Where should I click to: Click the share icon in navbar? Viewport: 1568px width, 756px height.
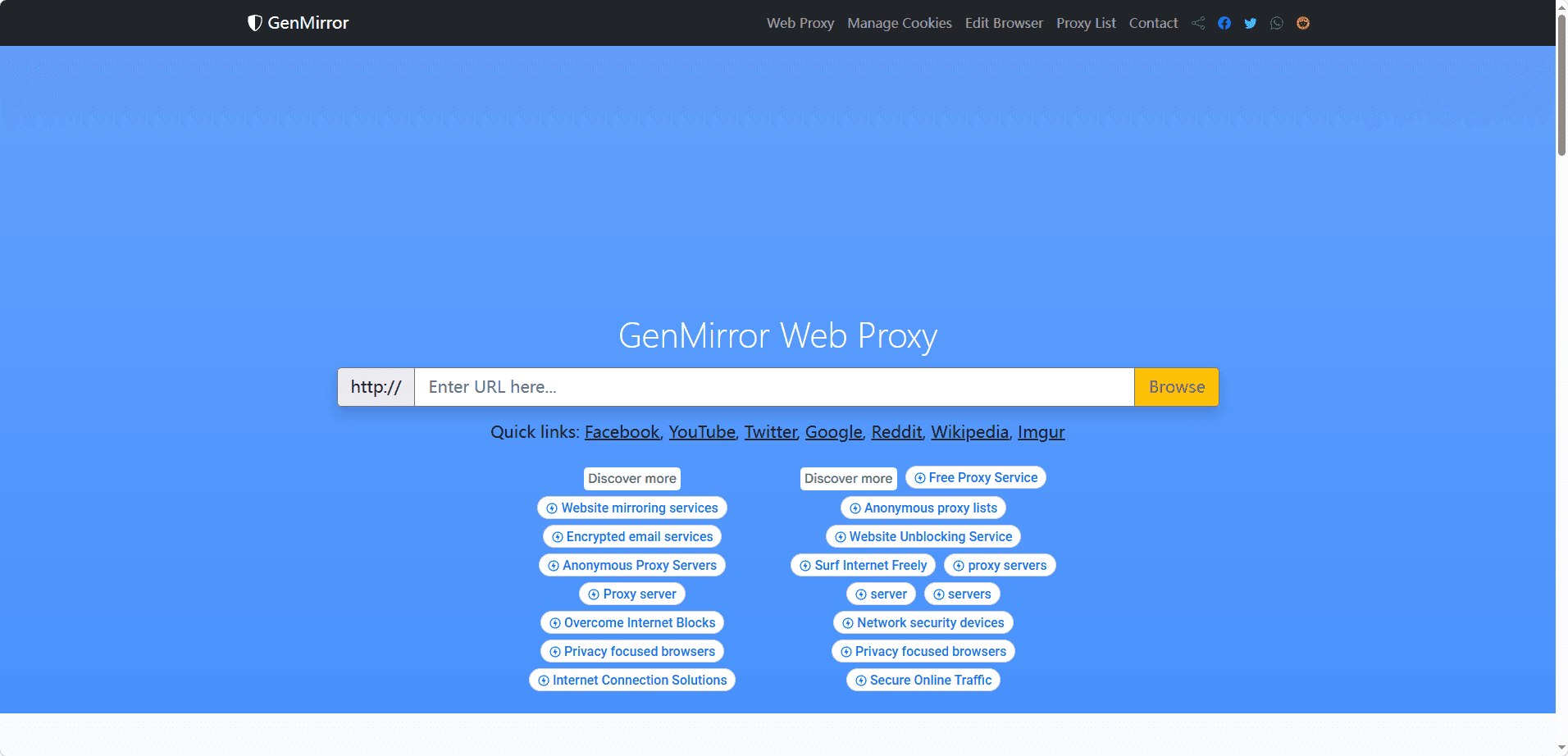[x=1198, y=23]
